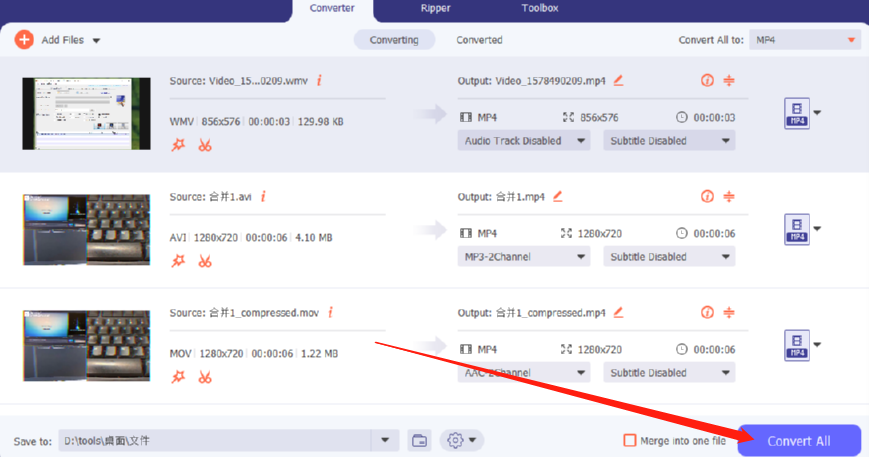Image resolution: width=869 pixels, height=457 pixels.
Task: Open the compress settings icon for 合并1_compressed.mp4
Action: (x=729, y=312)
